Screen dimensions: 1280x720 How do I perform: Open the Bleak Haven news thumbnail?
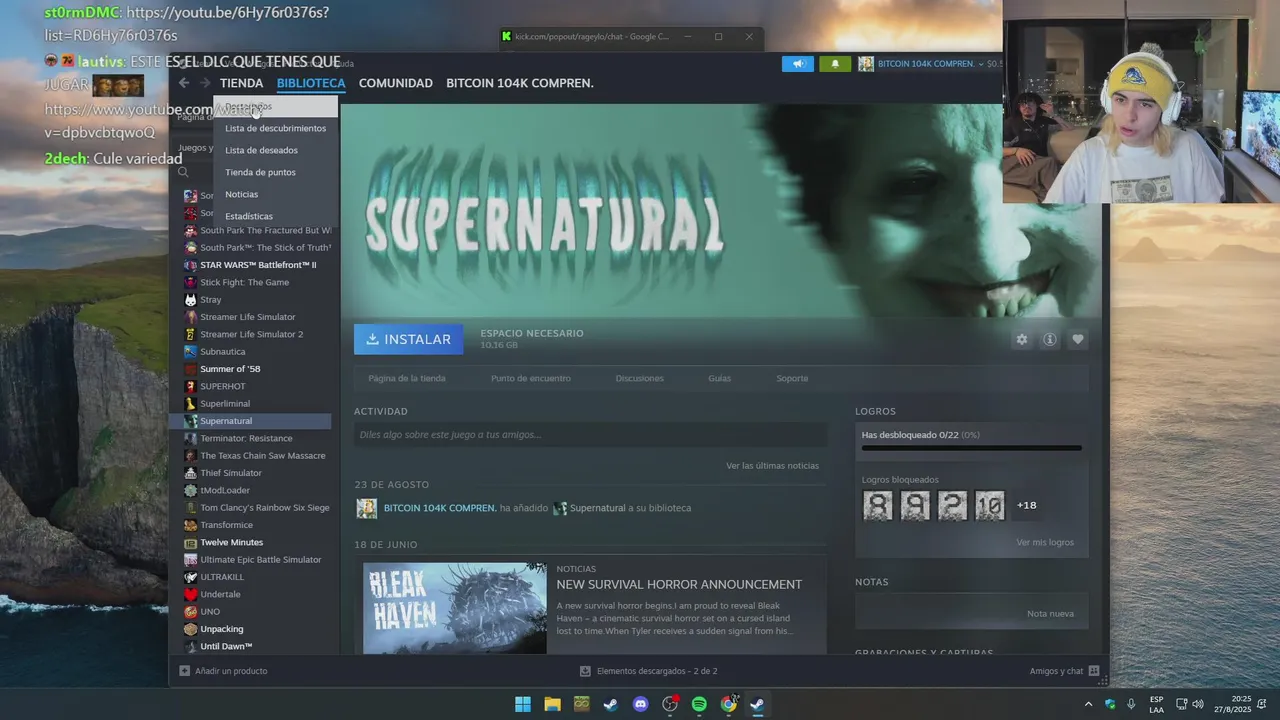(x=455, y=608)
